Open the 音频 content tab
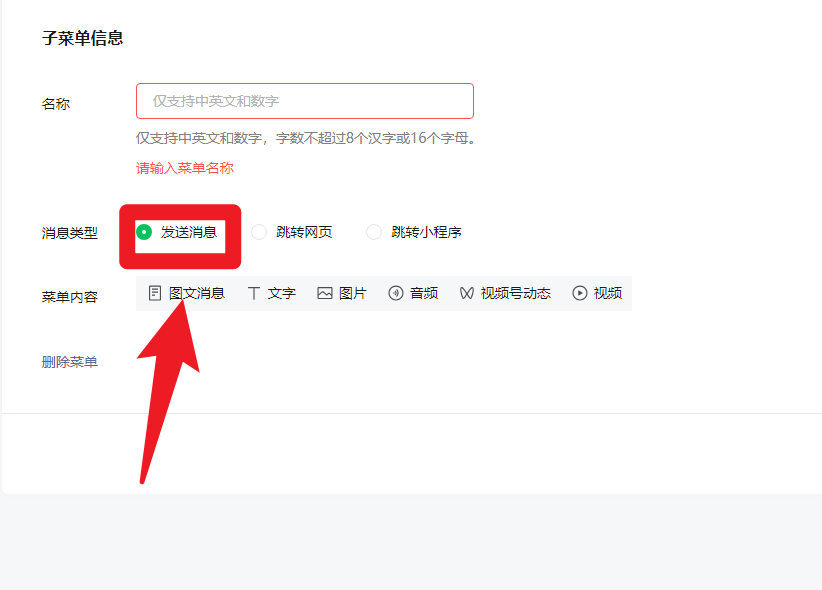Image resolution: width=822 pixels, height=590 pixels. point(413,293)
